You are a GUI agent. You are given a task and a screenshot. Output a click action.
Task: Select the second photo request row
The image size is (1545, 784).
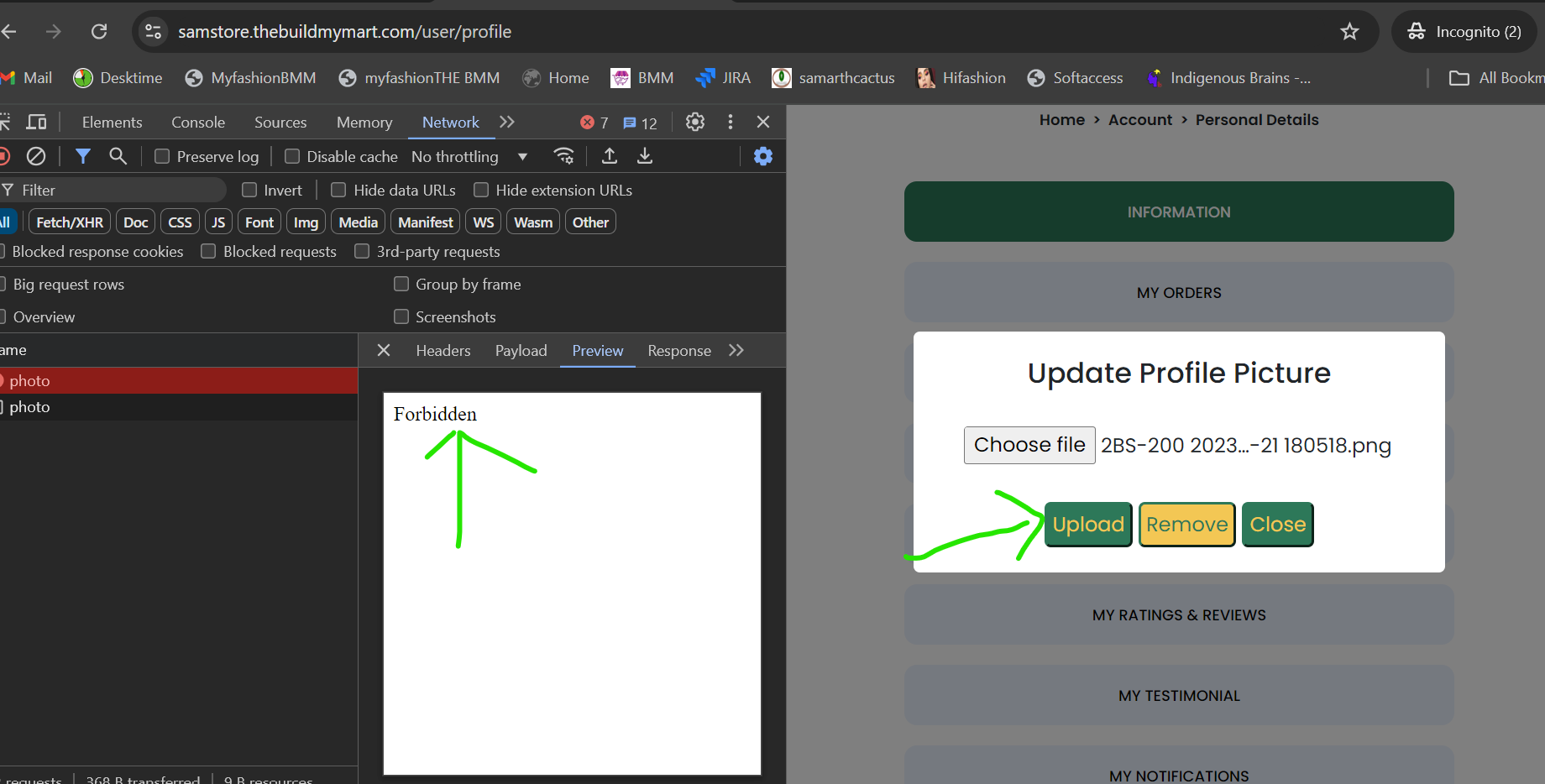coord(179,407)
